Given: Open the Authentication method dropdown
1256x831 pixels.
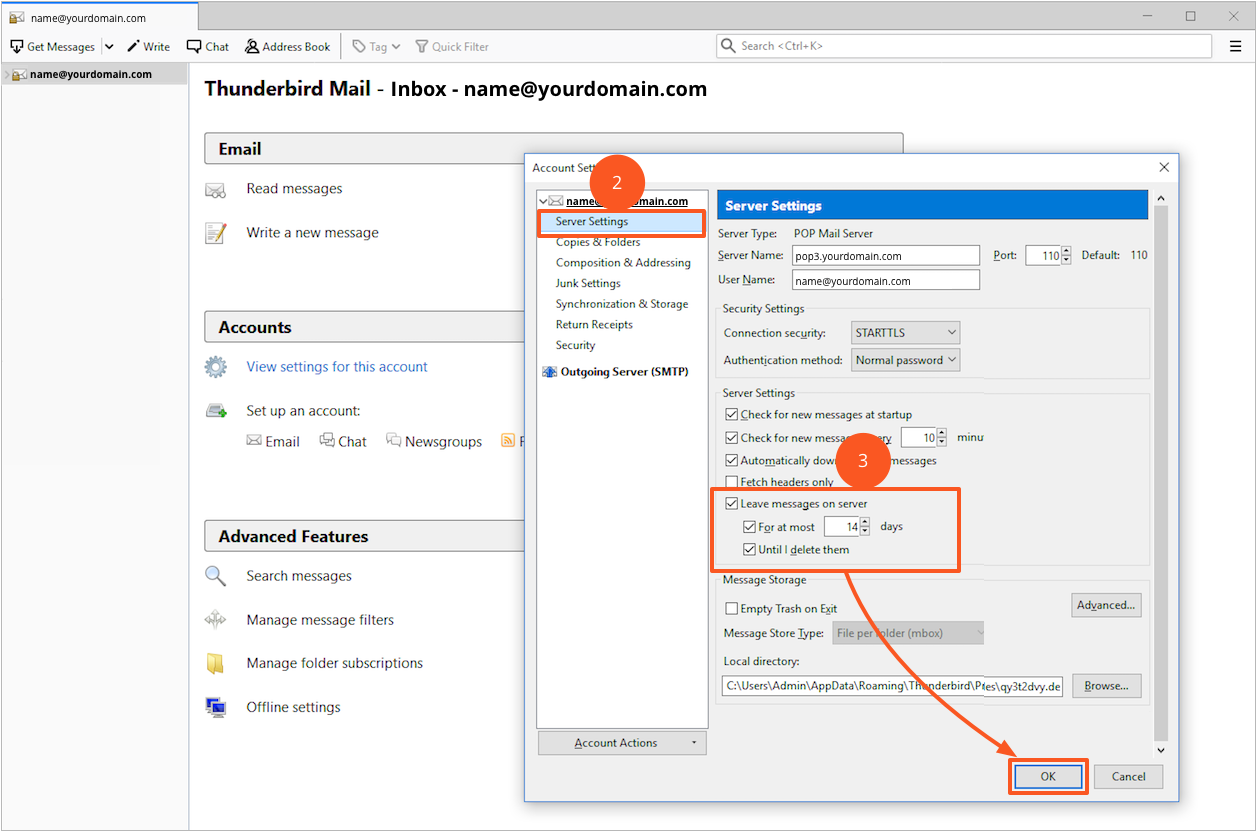Looking at the screenshot, I should [905, 360].
